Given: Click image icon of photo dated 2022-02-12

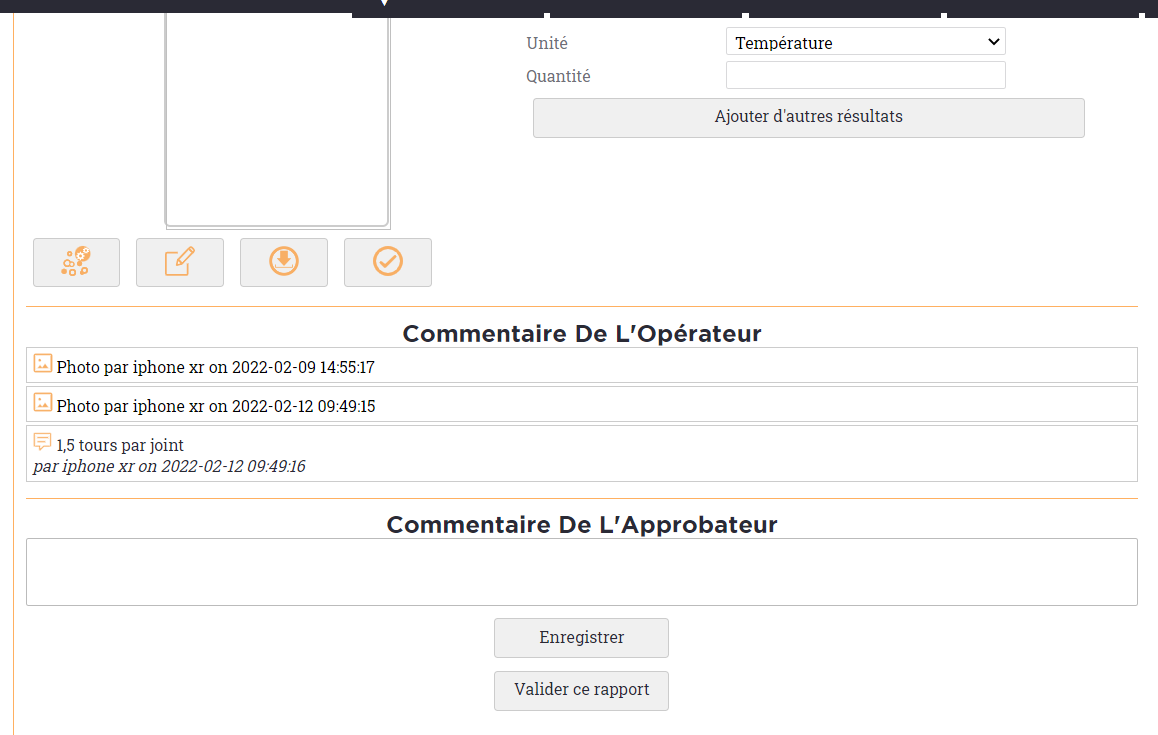Looking at the screenshot, I should click(x=43, y=403).
